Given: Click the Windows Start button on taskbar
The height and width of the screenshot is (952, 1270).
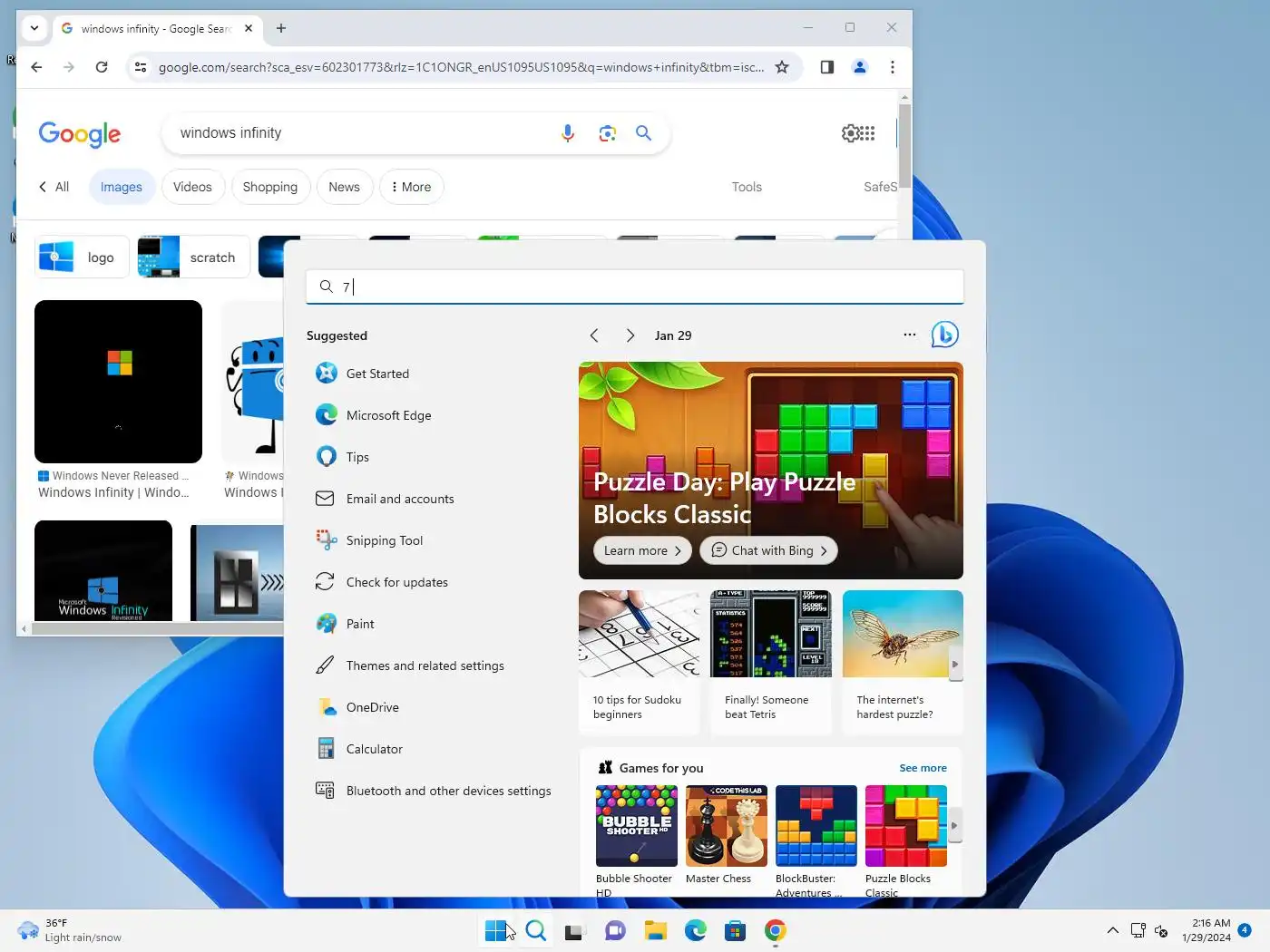Looking at the screenshot, I should click(495, 930).
